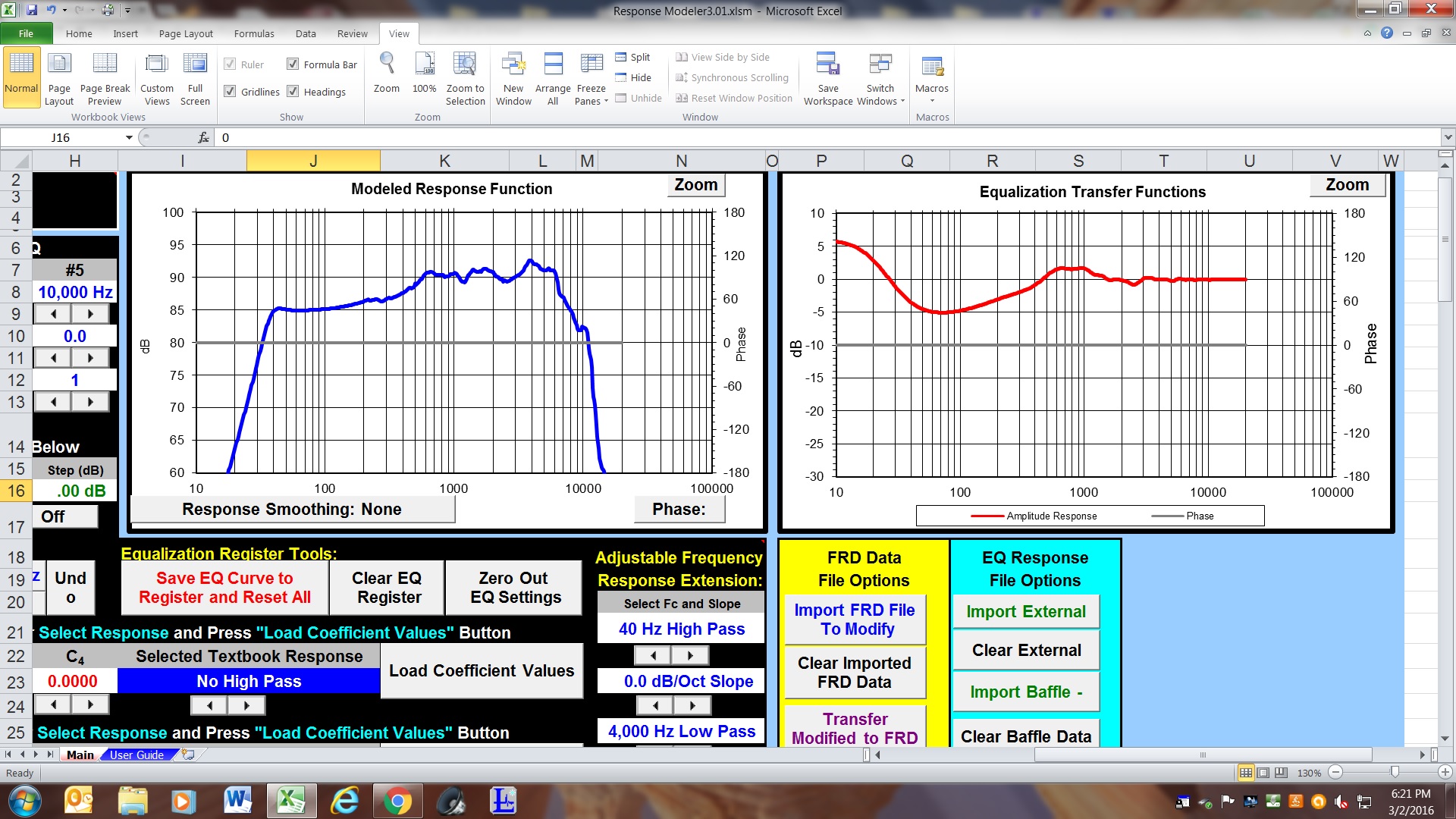
Task: Click Zoom on Modeled Response chart
Action: point(696,184)
